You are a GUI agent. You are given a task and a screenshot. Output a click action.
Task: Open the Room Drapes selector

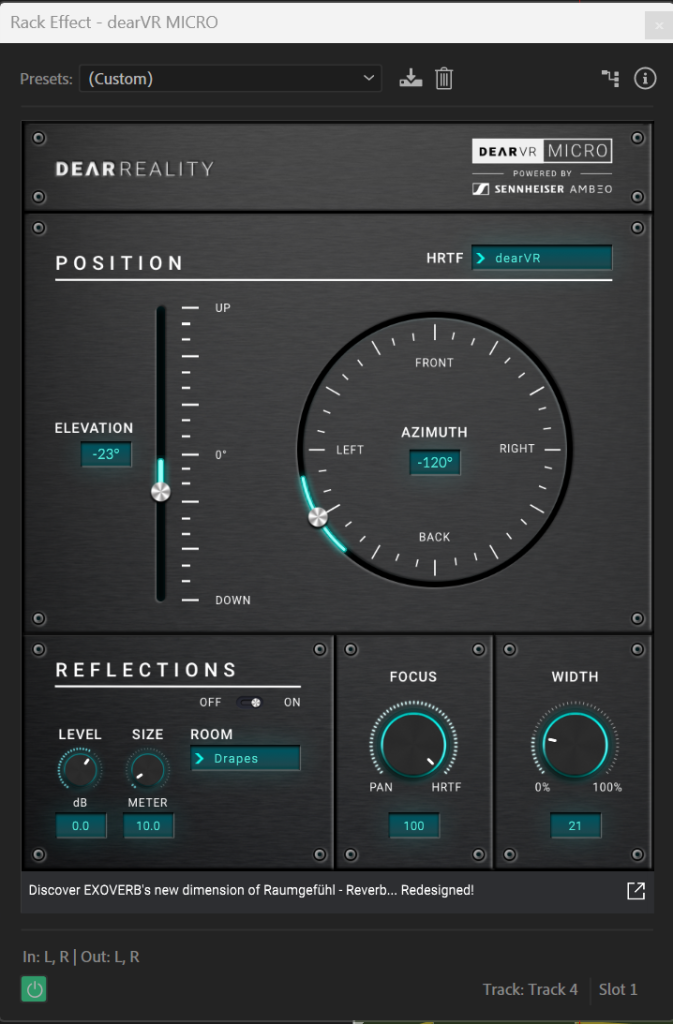pos(245,759)
